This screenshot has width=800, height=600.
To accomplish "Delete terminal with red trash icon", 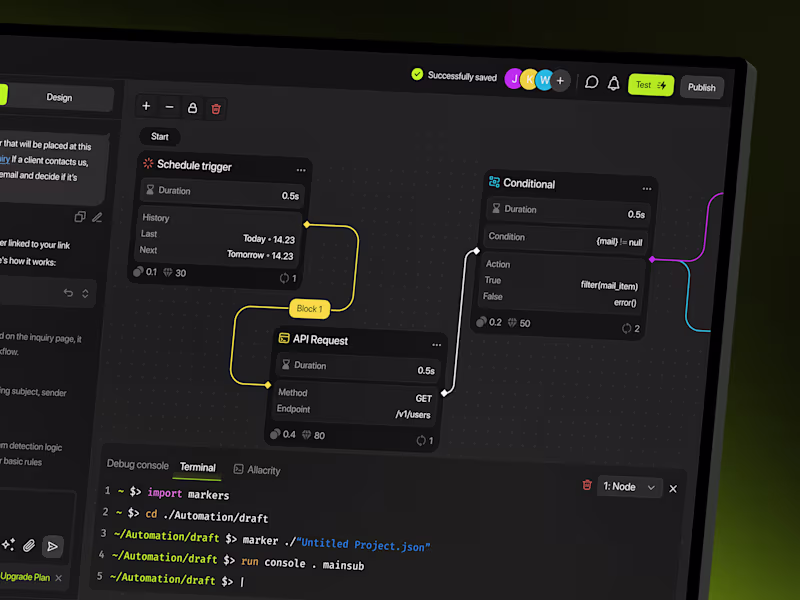I will 587,485.
